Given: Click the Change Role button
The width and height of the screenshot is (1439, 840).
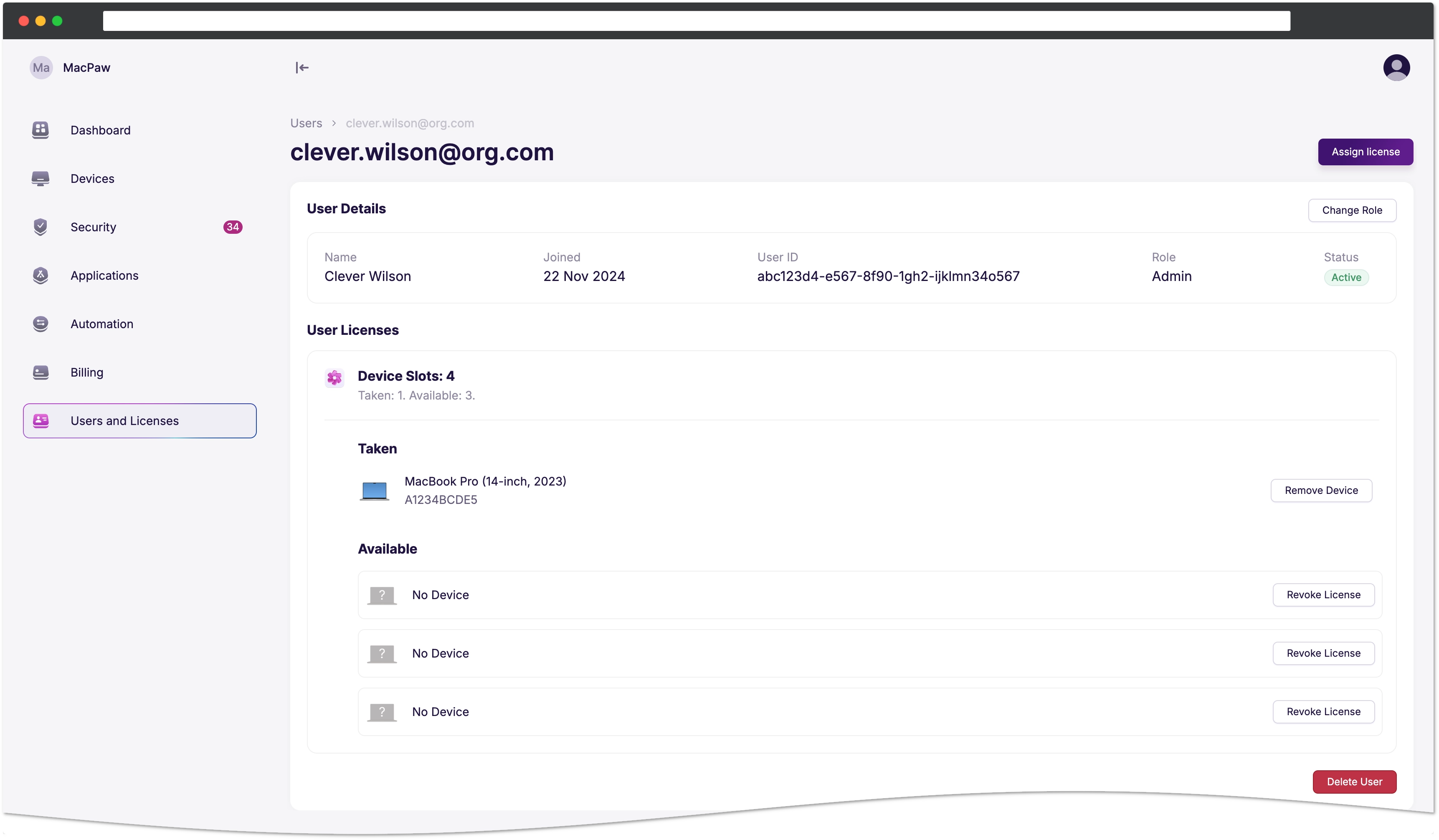Looking at the screenshot, I should click(1352, 210).
